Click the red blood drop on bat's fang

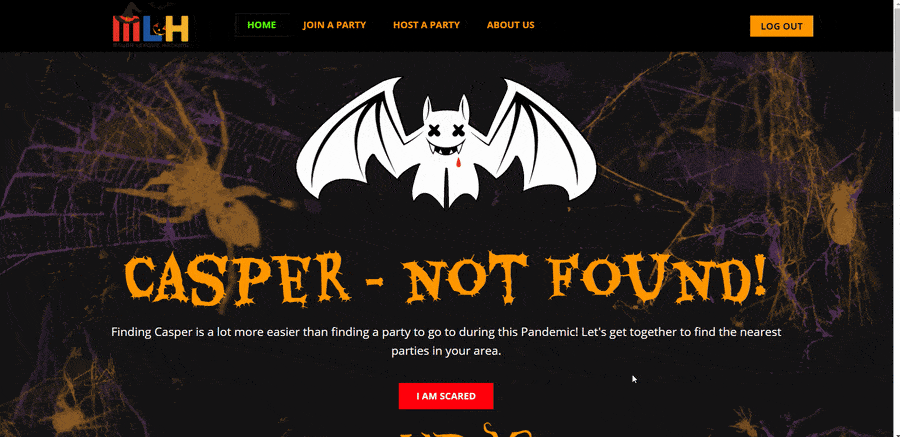tap(458, 165)
